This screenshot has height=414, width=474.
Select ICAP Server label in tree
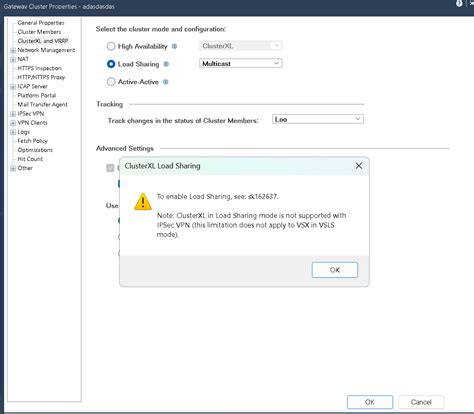pyautogui.click(x=33, y=86)
